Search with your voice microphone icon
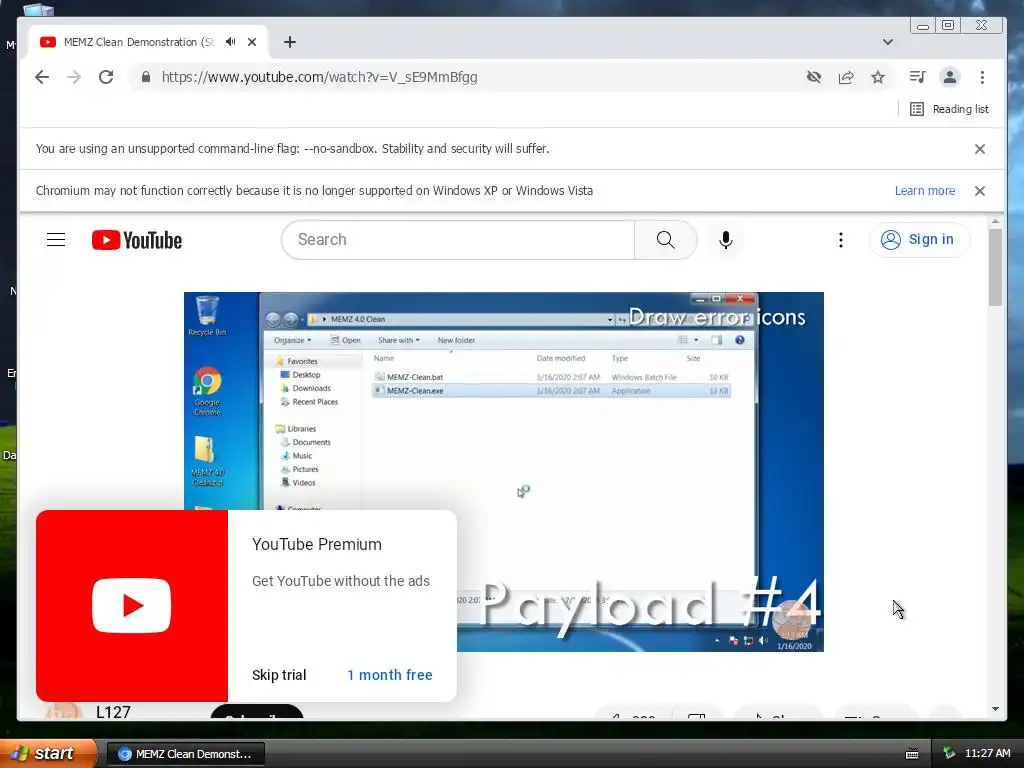The width and height of the screenshot is (1024, 768). coord(726,240)
